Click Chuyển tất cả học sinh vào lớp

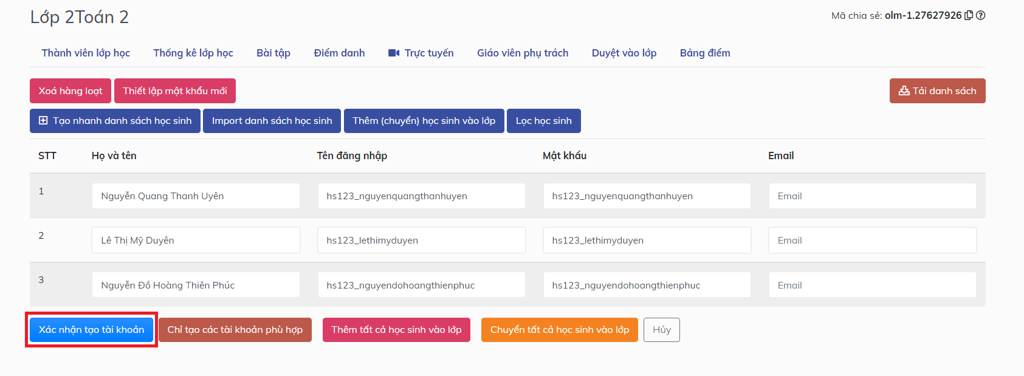pos(560,330)
